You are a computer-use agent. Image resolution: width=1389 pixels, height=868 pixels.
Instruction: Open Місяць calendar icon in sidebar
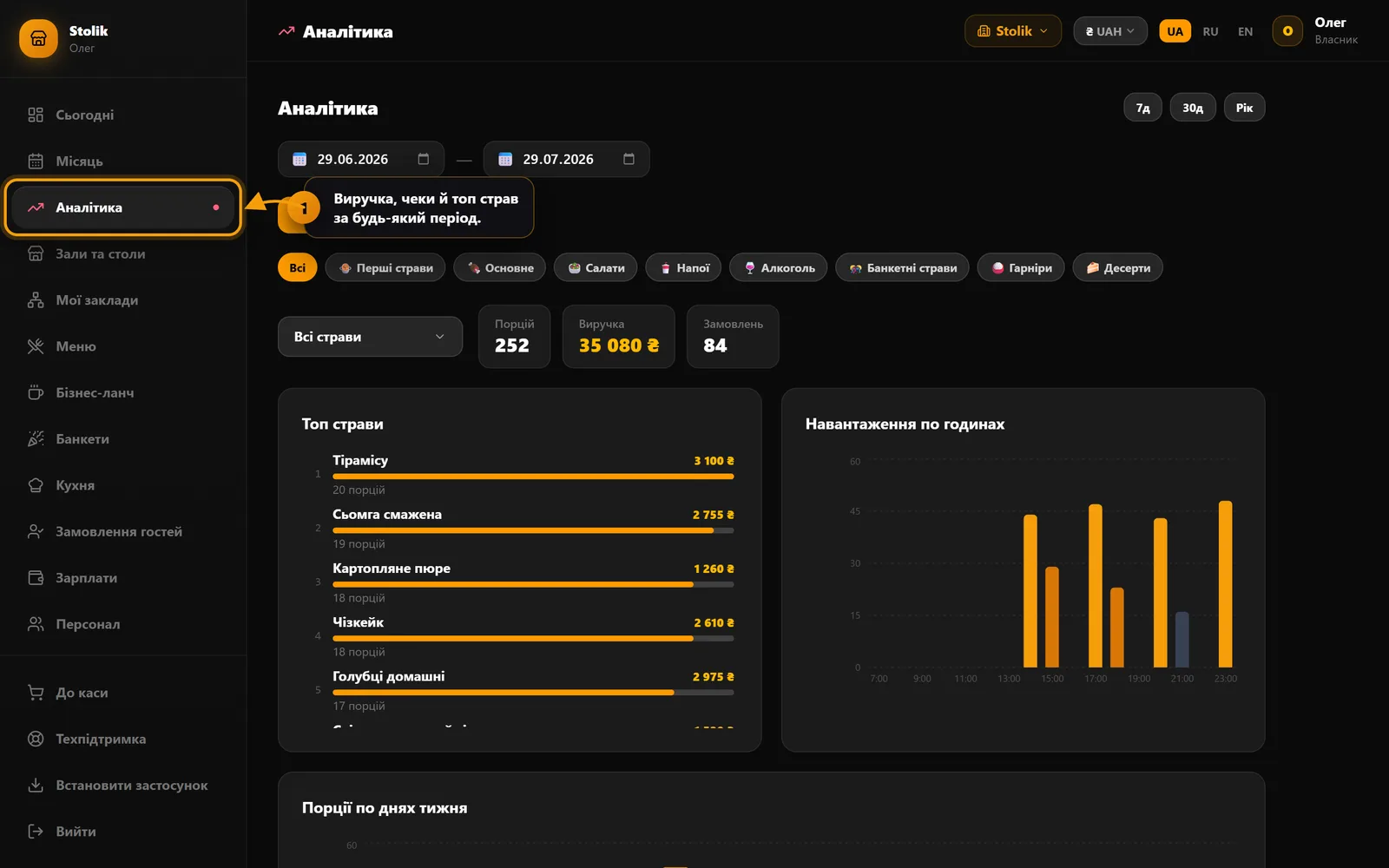[36, 161]
